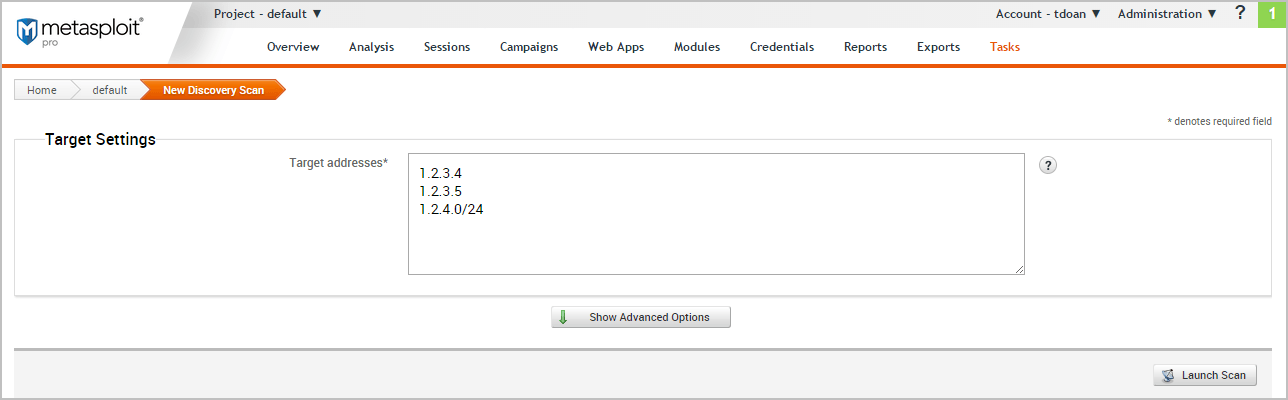This screenshot has height=400, width=1288.
Task: Open the Credentials tab
Action: (782, 47)
